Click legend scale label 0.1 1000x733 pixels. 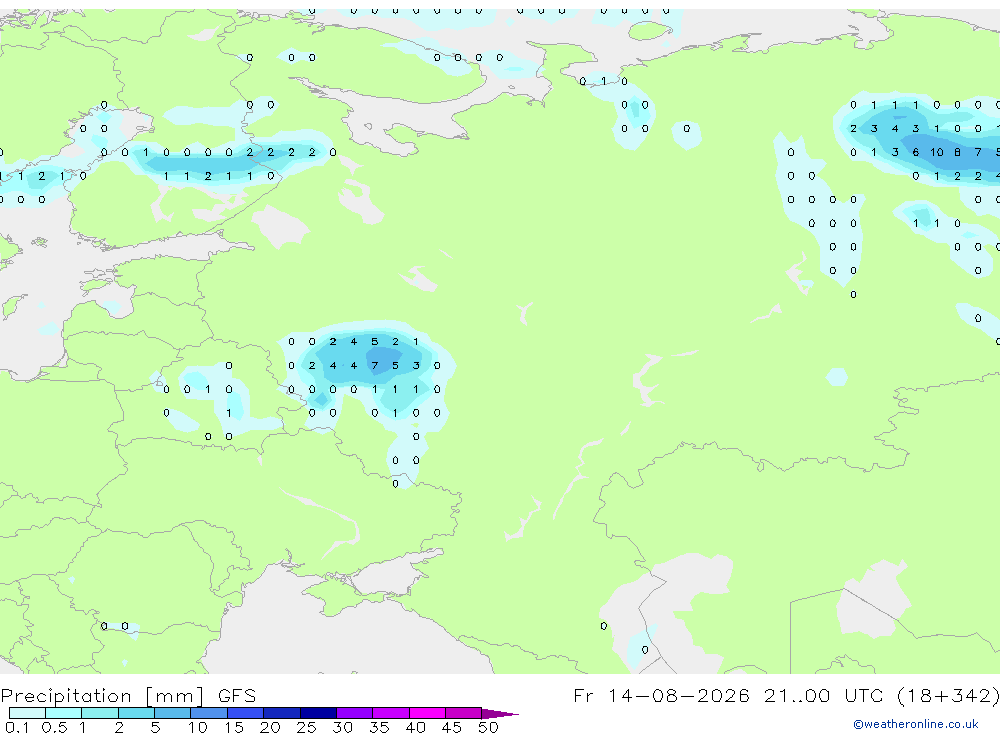pos(17,727)
